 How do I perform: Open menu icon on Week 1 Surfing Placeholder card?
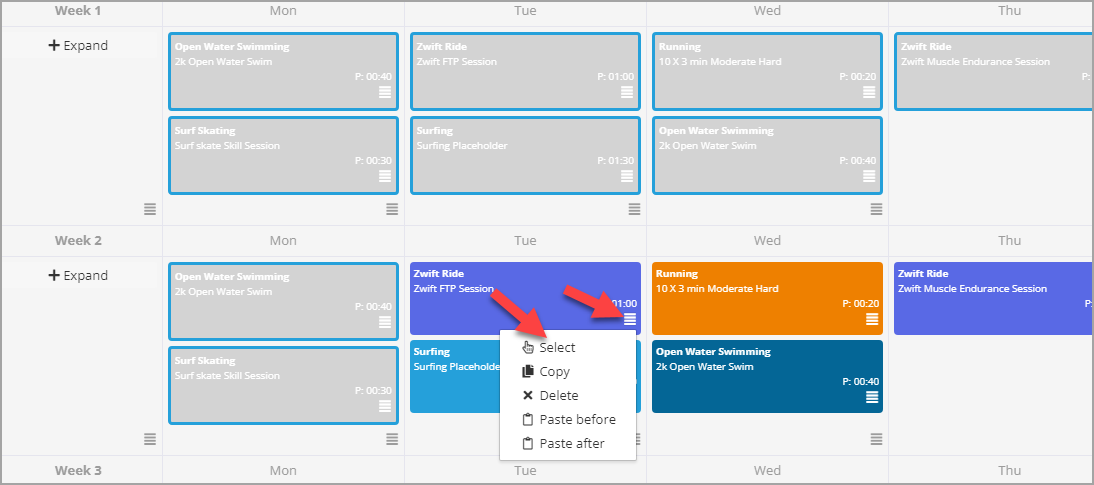coord(627,176)
